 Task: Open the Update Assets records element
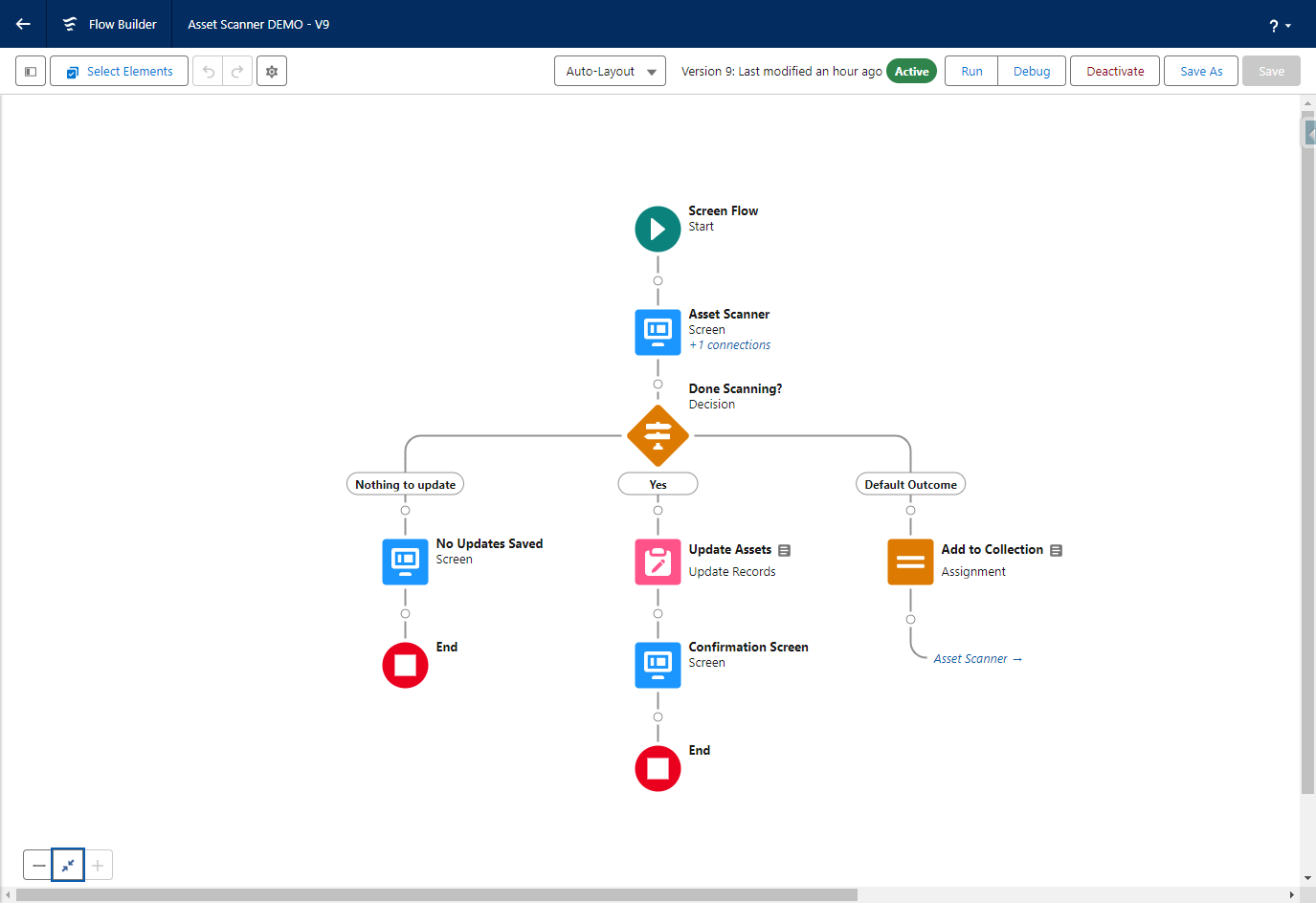658,562
